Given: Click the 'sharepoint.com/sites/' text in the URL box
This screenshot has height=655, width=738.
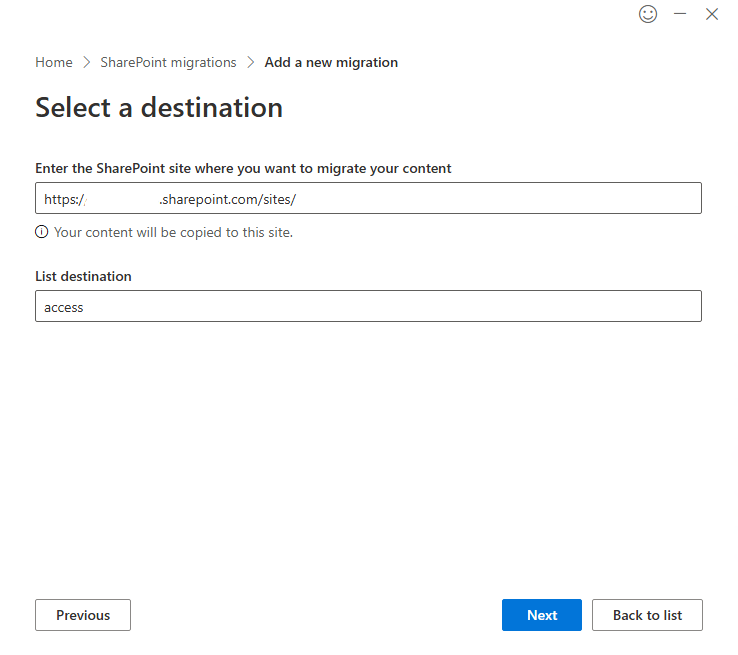Looking at the screenshot, I should [228, 199].
